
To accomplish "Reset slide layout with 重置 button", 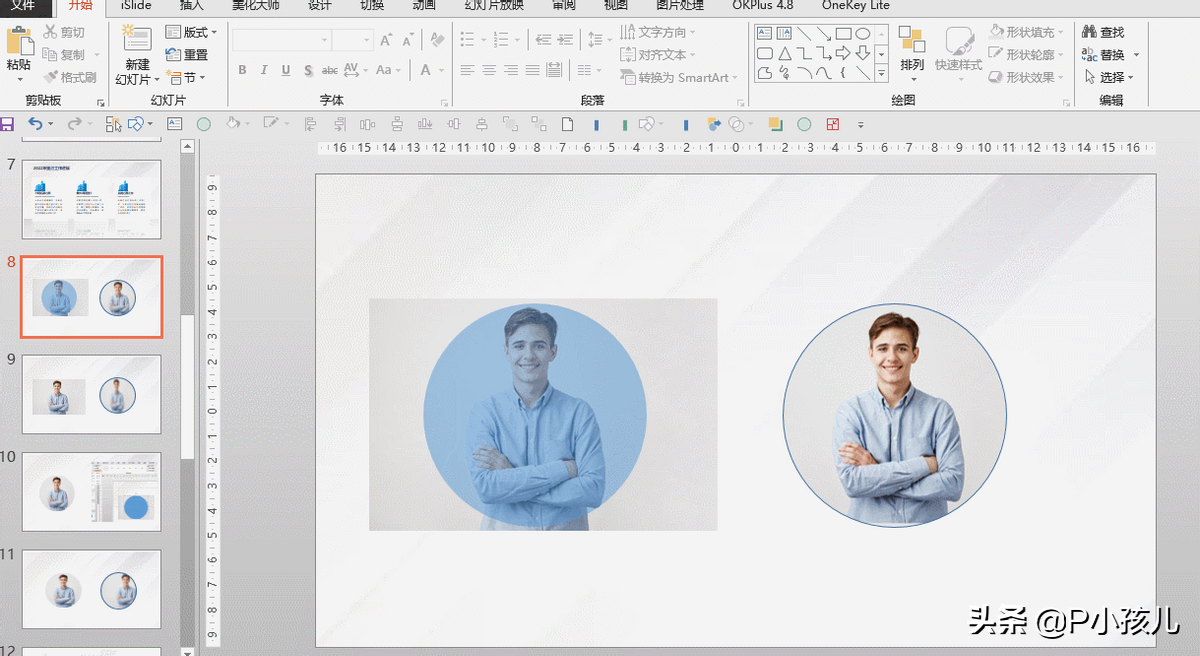I will [x=187, y=55].
